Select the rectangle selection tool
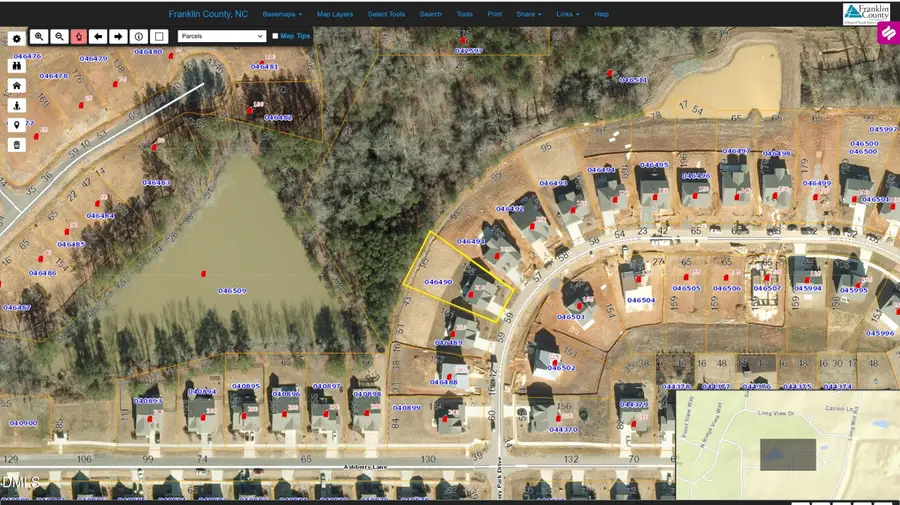The height and width of the screenshot is (505, 900). tap(159, 36)
